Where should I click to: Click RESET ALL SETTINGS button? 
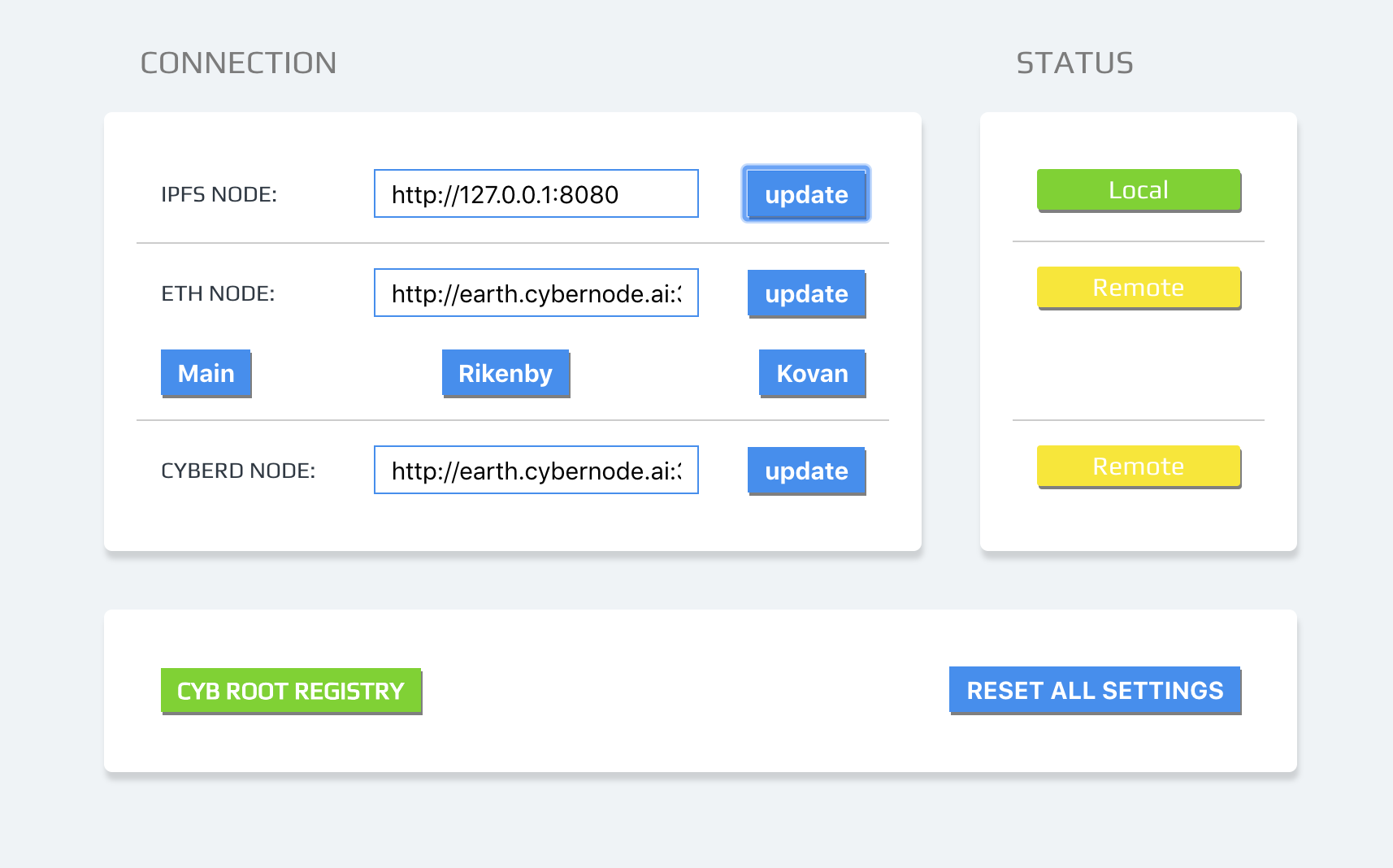click(1095, 690)
